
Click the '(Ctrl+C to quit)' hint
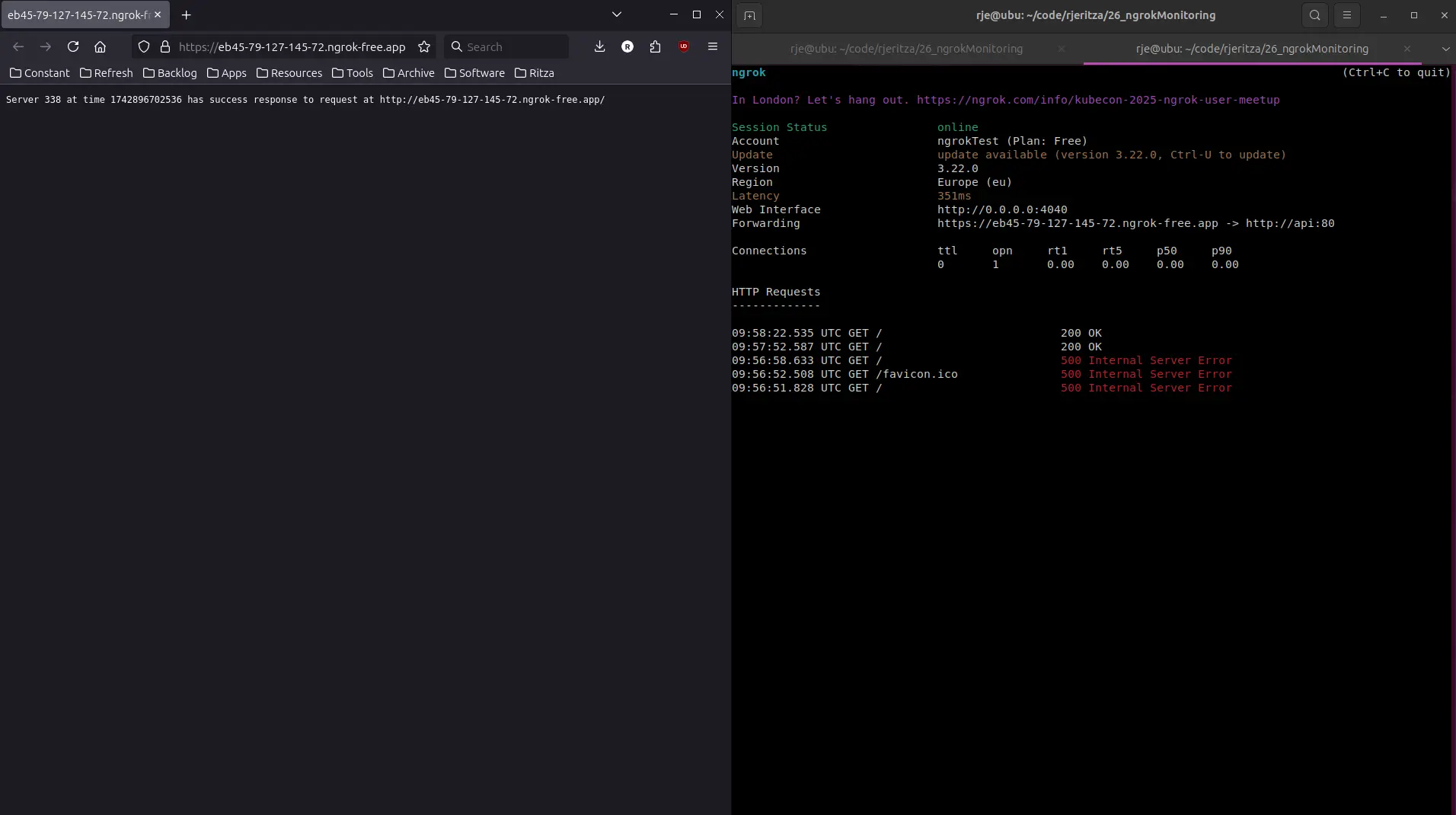click(1397, 72)
